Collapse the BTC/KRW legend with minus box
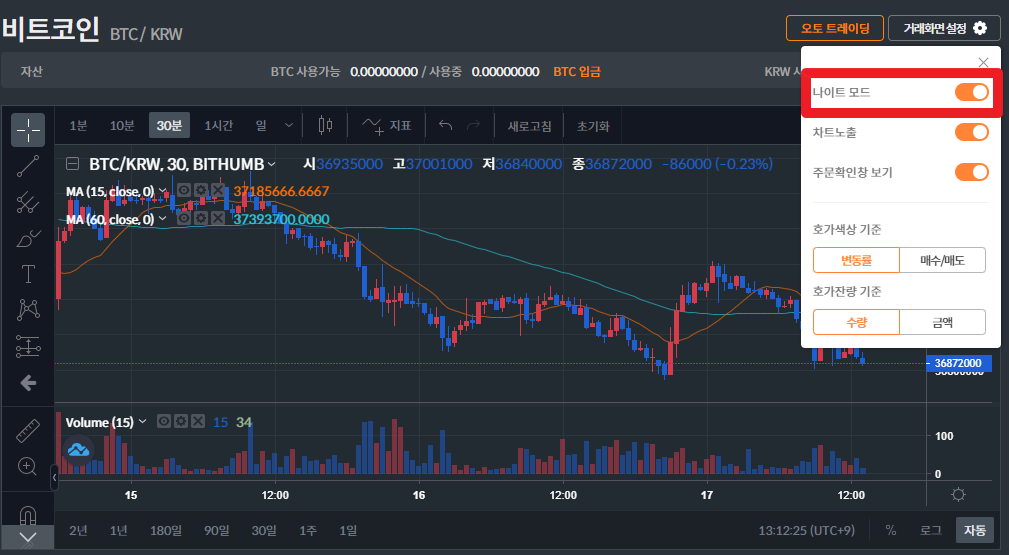Viewport: 1009px width, 555px height. coord(73,164)
